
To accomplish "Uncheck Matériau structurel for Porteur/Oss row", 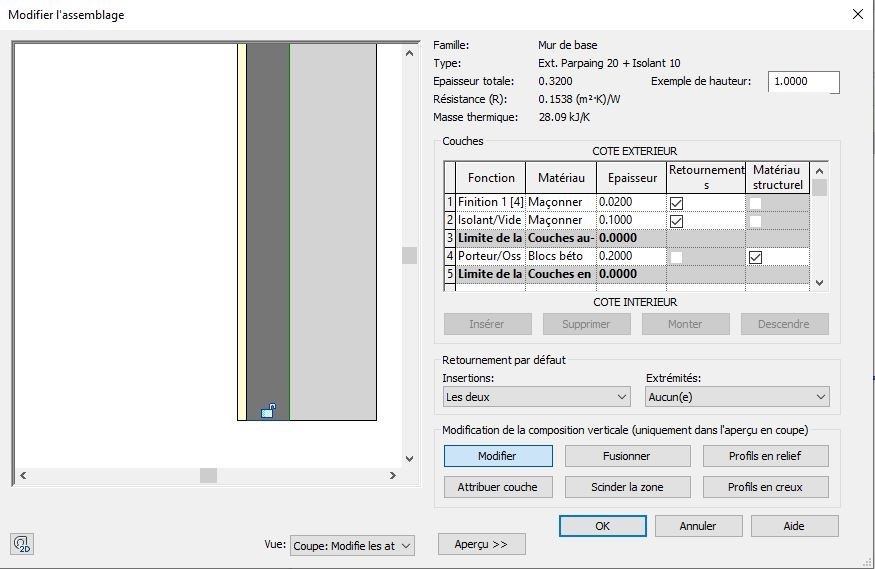I will coord(755,257).
